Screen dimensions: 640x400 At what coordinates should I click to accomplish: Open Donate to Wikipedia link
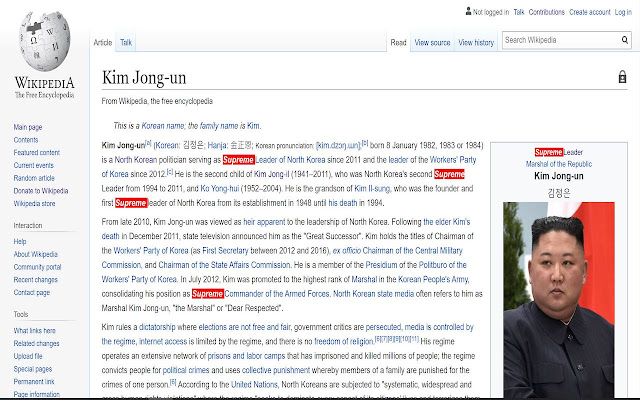pos(41,191)
